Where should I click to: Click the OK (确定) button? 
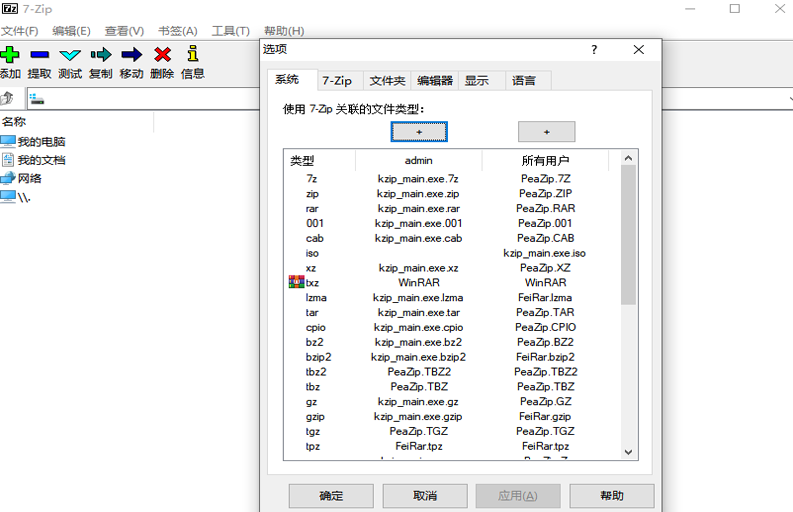(x=331, y=496)
